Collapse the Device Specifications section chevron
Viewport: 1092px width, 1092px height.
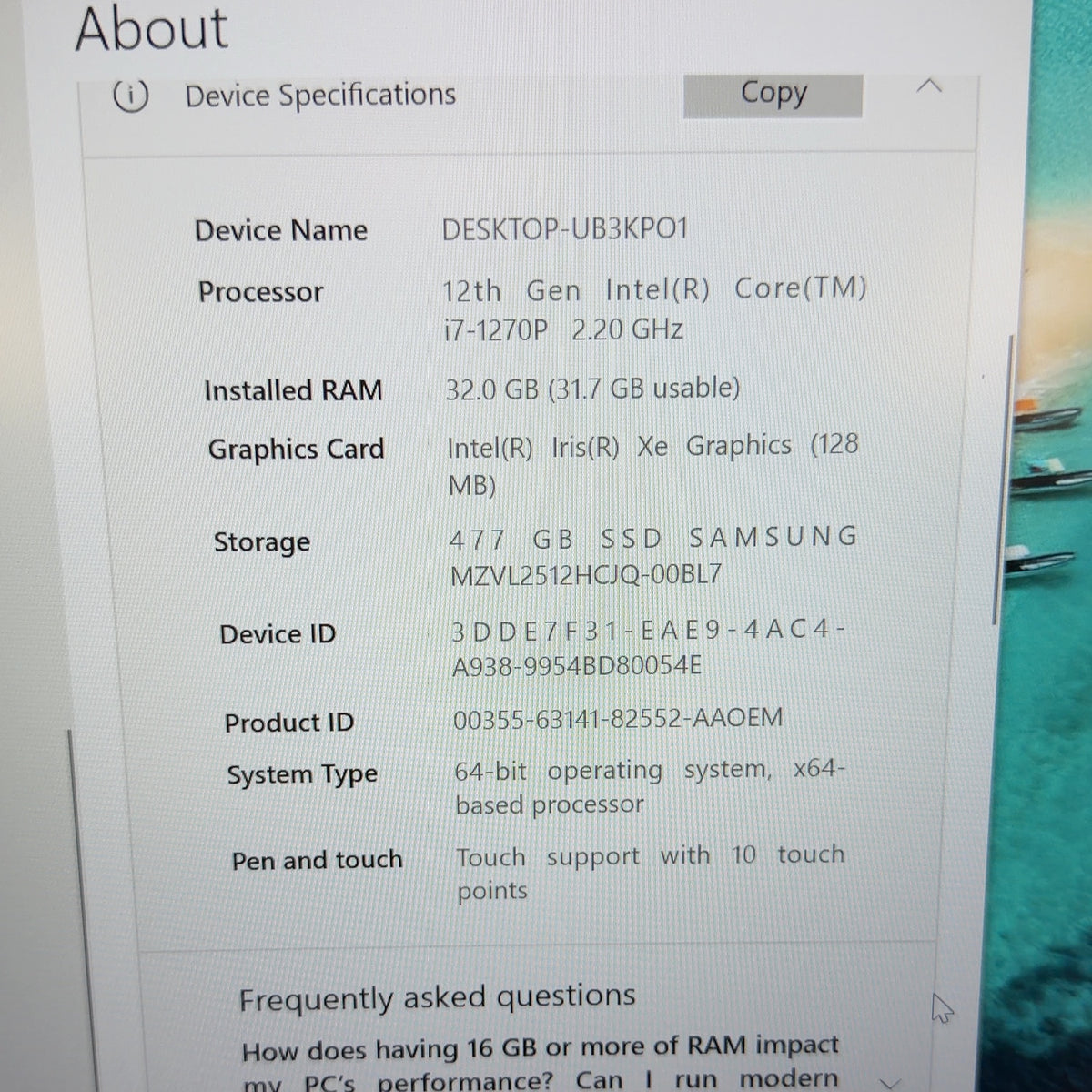coord(928,87)
